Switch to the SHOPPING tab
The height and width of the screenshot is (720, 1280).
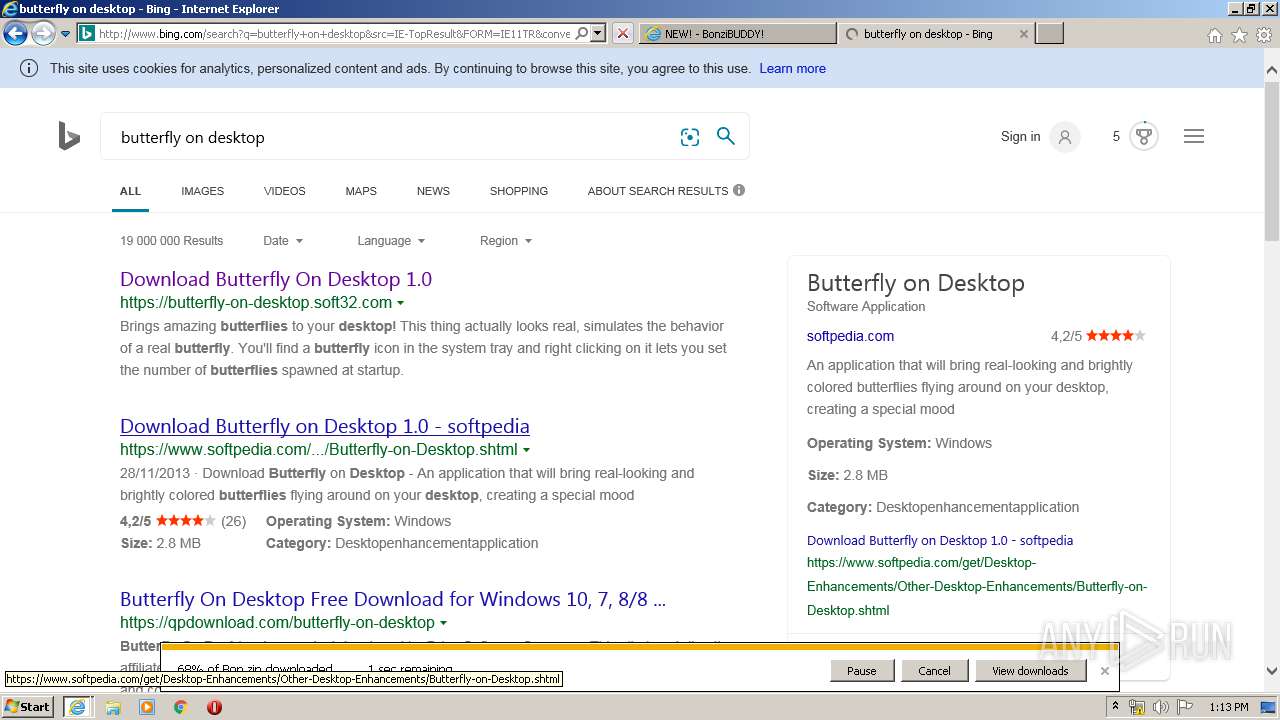(x=519, y=191)
